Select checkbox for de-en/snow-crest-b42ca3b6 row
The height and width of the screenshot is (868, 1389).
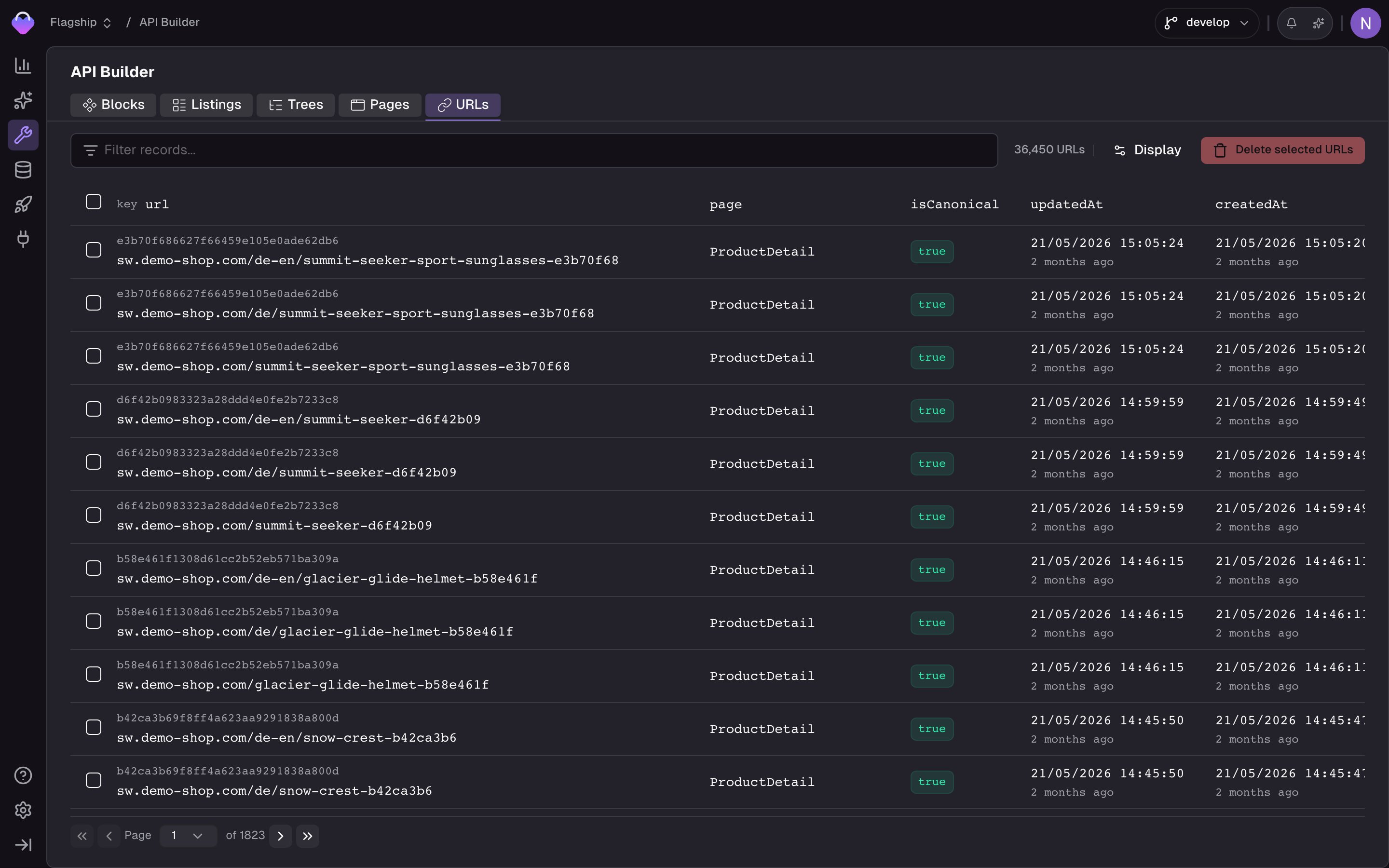click(x=94, y=727)
